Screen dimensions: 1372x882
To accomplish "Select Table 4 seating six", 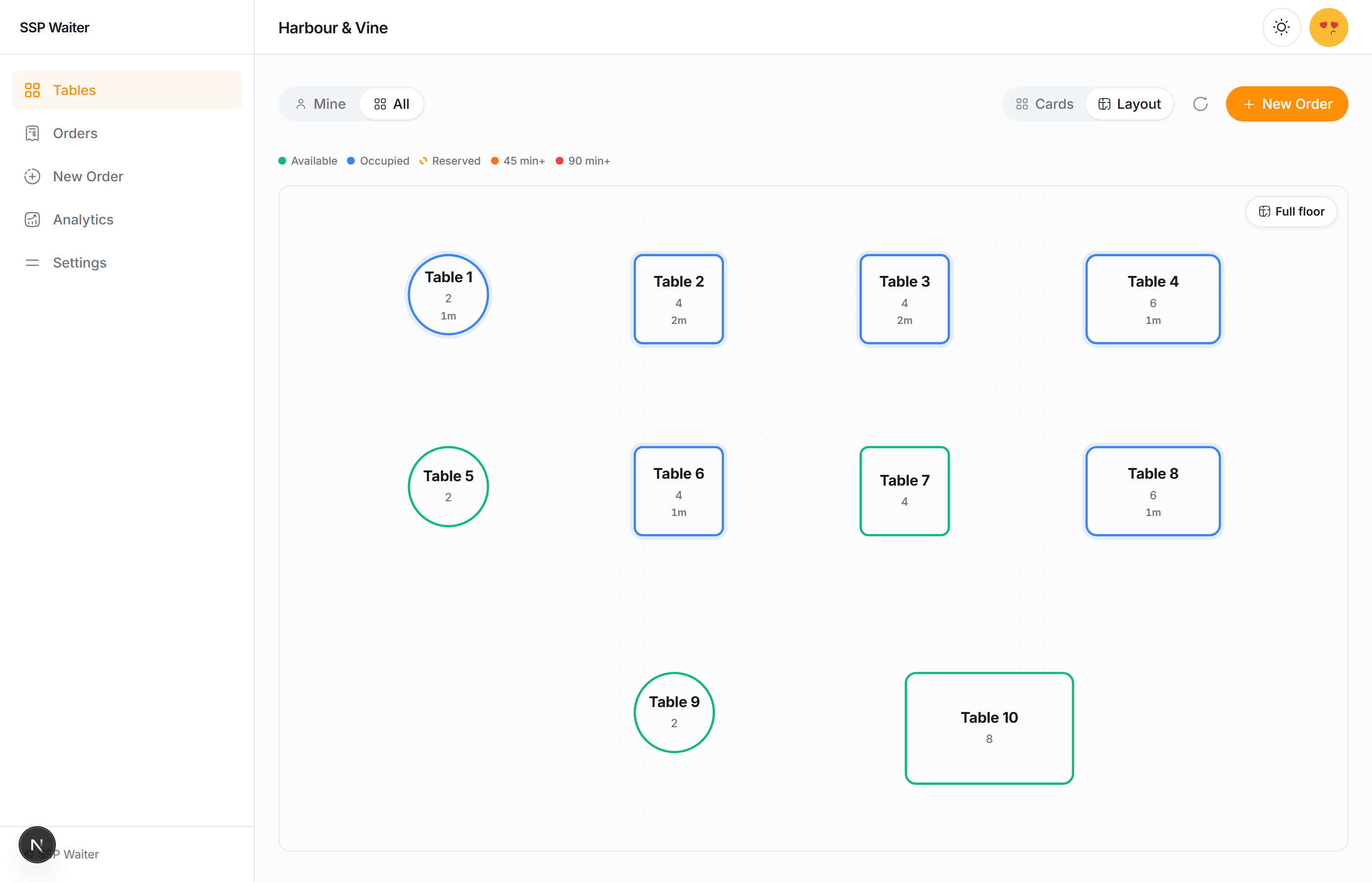I will tap(1152, 299).
